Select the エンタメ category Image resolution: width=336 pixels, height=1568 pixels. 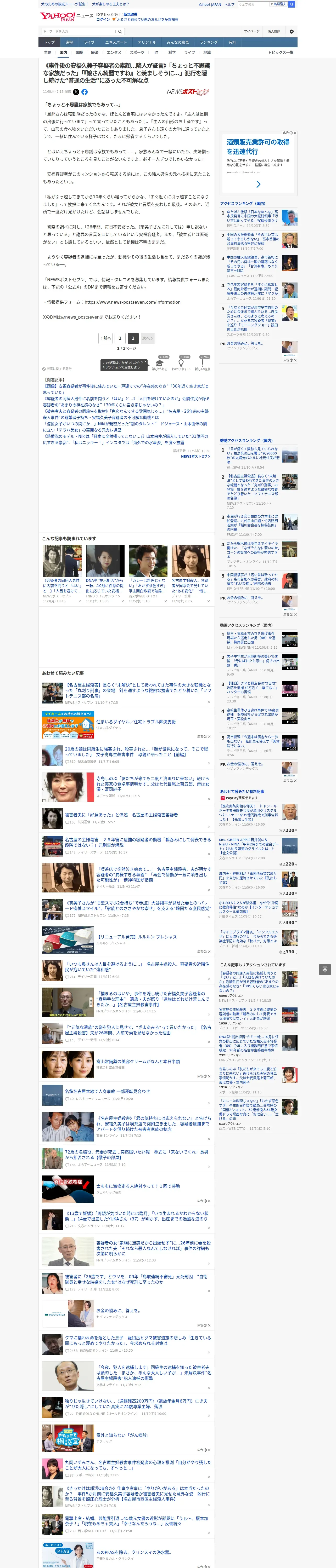(x=114, y=53)
